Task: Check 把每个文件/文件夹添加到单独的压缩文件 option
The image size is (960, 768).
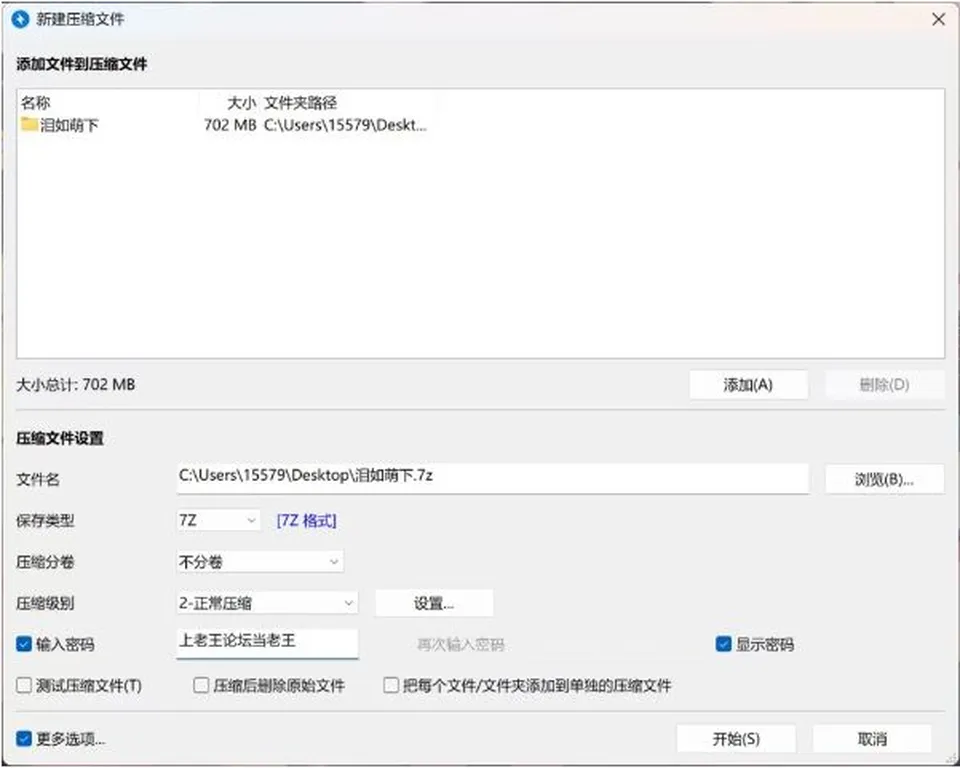Action: [x=391, y=685]
